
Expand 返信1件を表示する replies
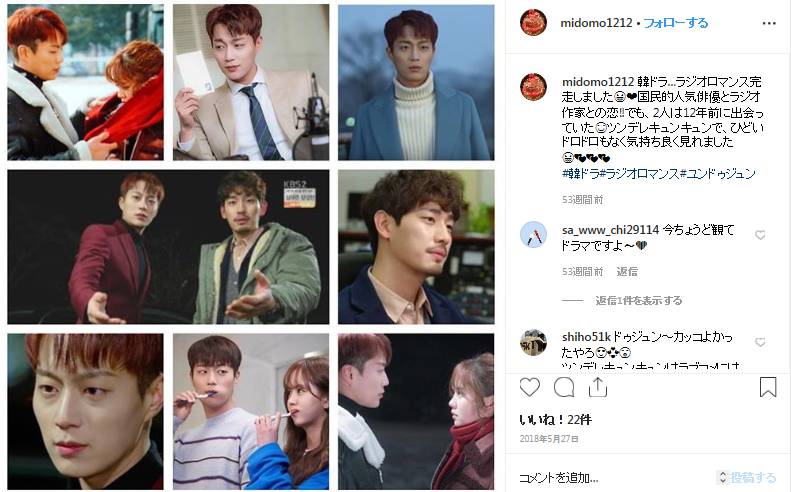(x=639, y=300)
